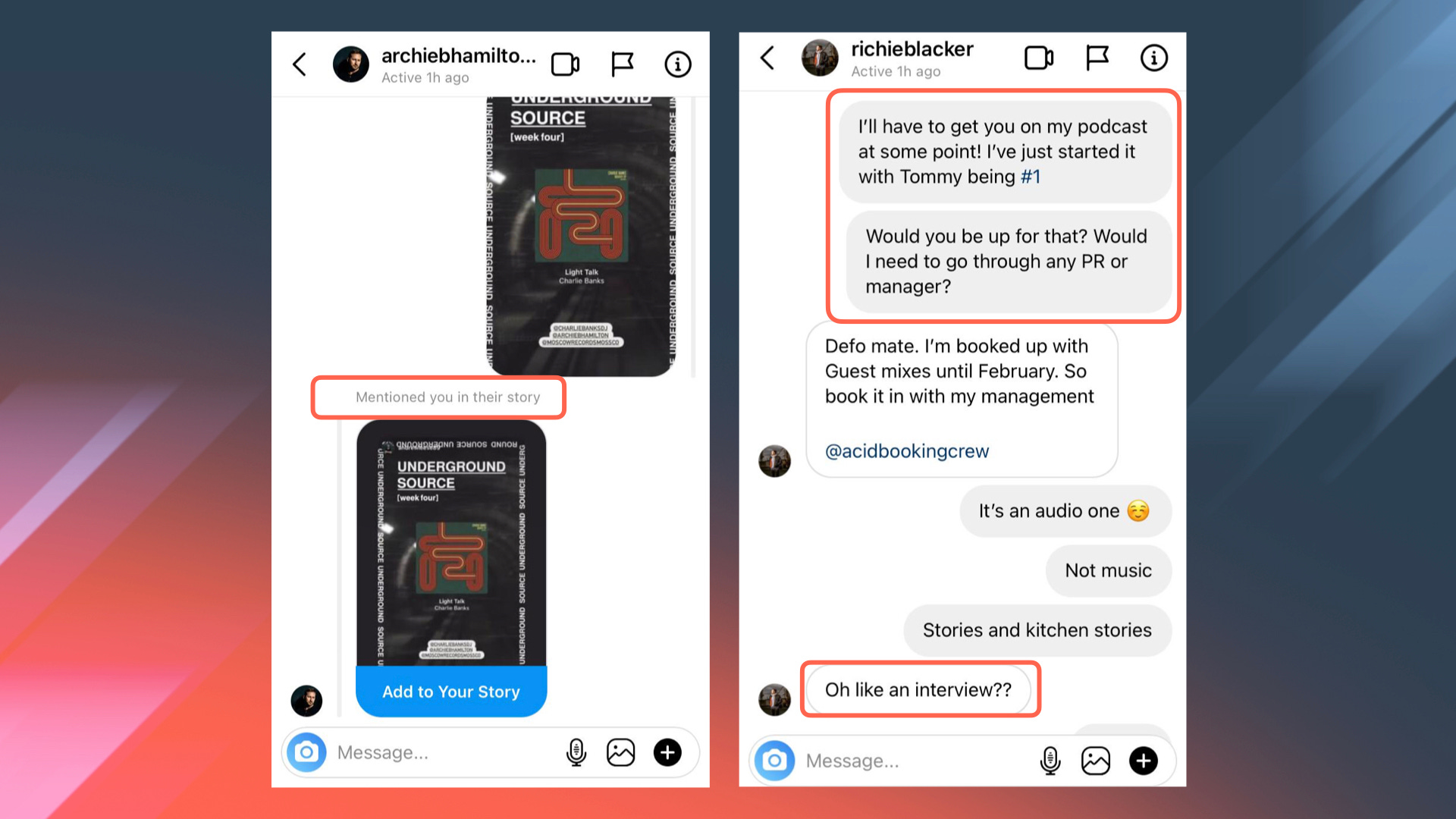Go back from archiebhamilton chat
Image resolution: width=1456 pixels, height=819 pixels.
click(300, 64)
